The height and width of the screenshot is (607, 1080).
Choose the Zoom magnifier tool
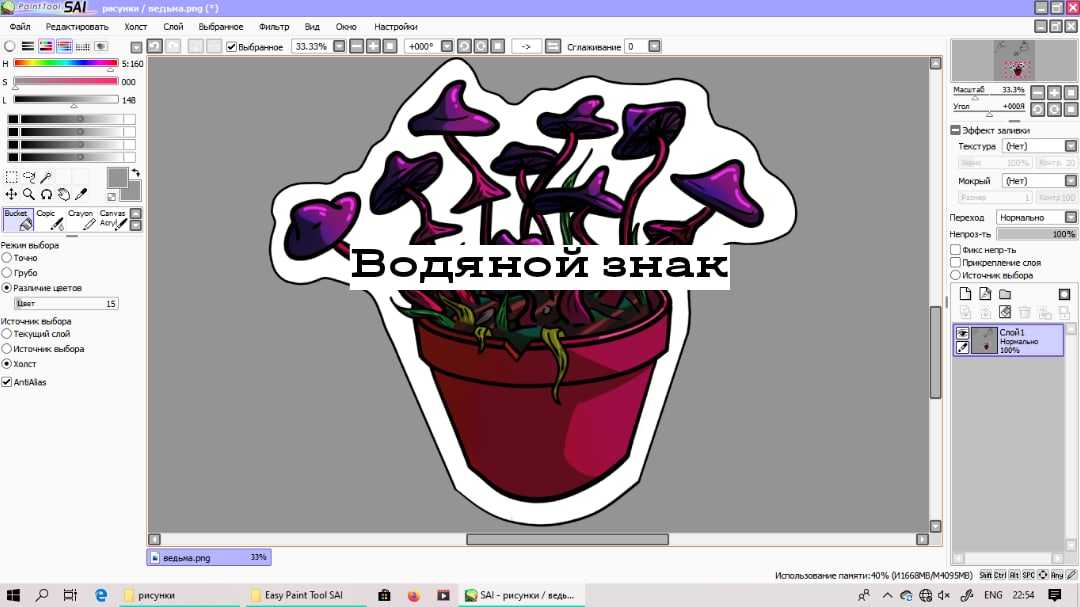(x=29, y=194)
